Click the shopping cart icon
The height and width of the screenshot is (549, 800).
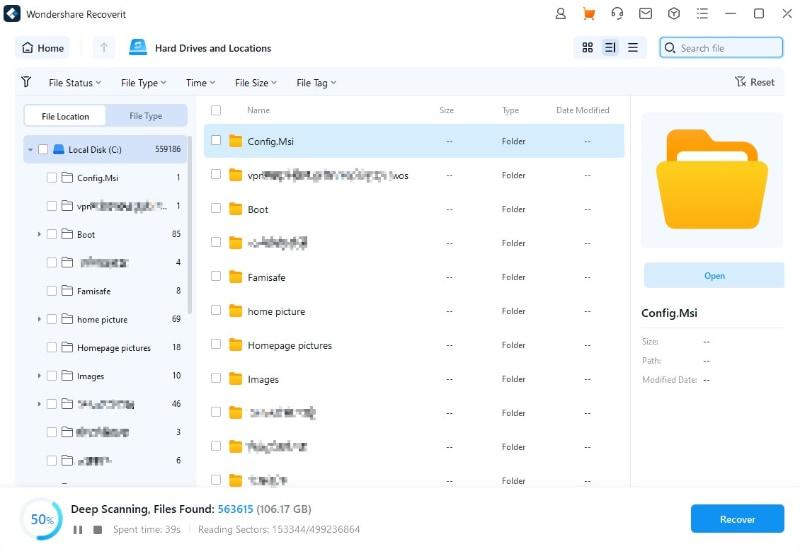coord(589,14)
